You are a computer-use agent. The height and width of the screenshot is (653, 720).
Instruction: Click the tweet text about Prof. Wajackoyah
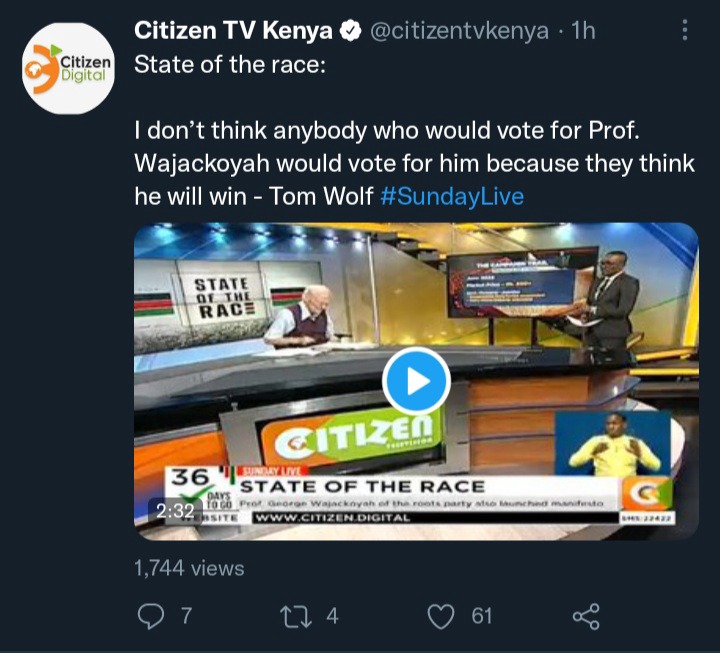(414, 163)
